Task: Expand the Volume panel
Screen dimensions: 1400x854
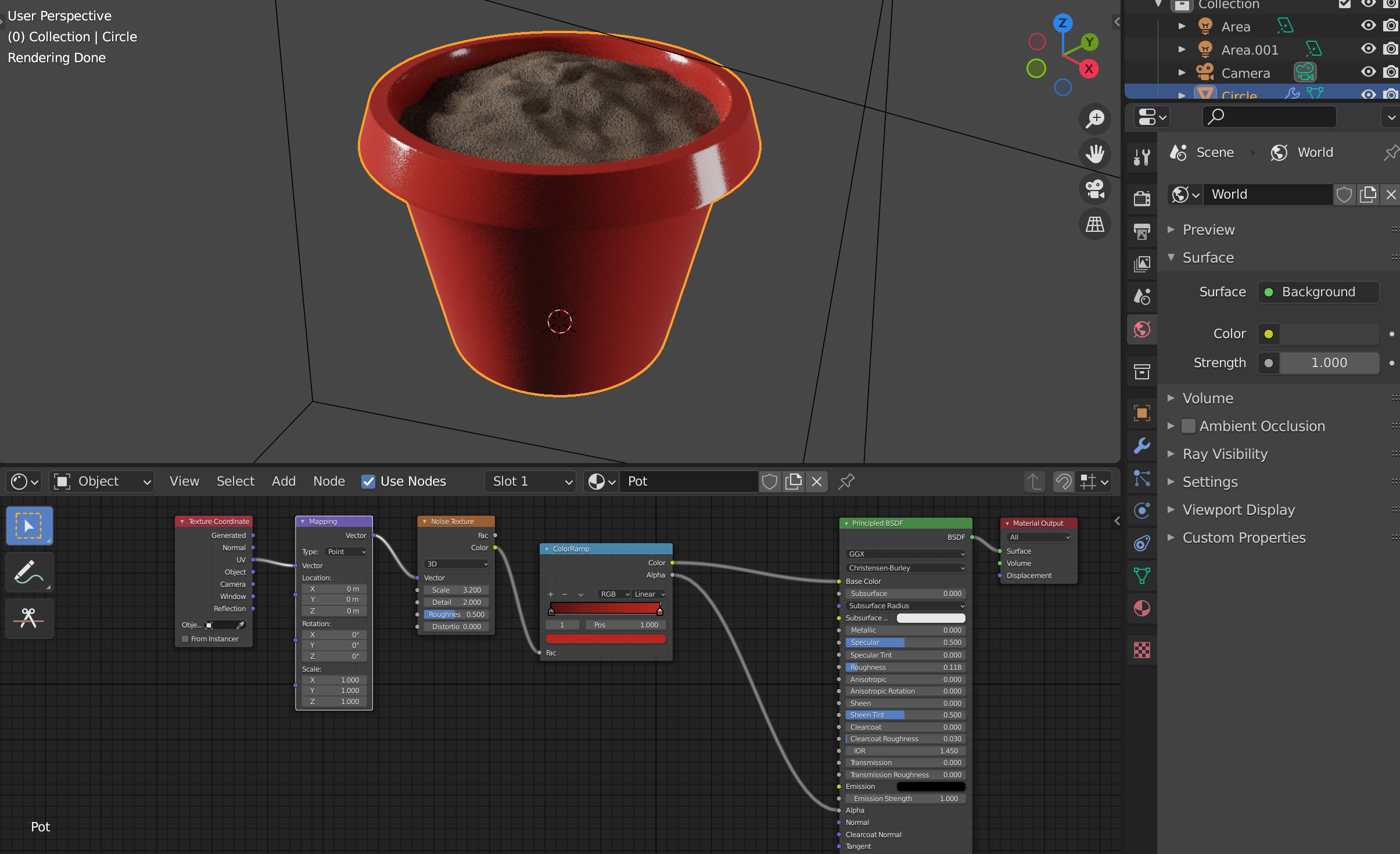Action: click(1171, 398)
